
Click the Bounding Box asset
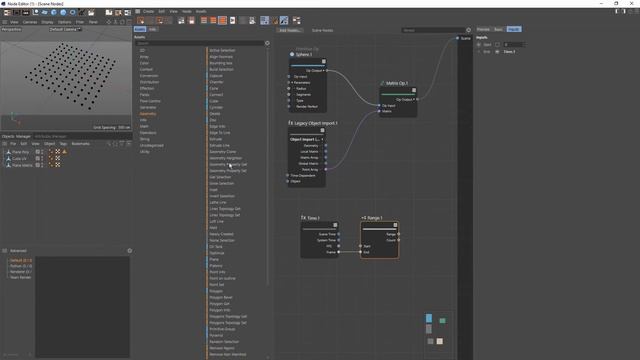coord(221,63)
